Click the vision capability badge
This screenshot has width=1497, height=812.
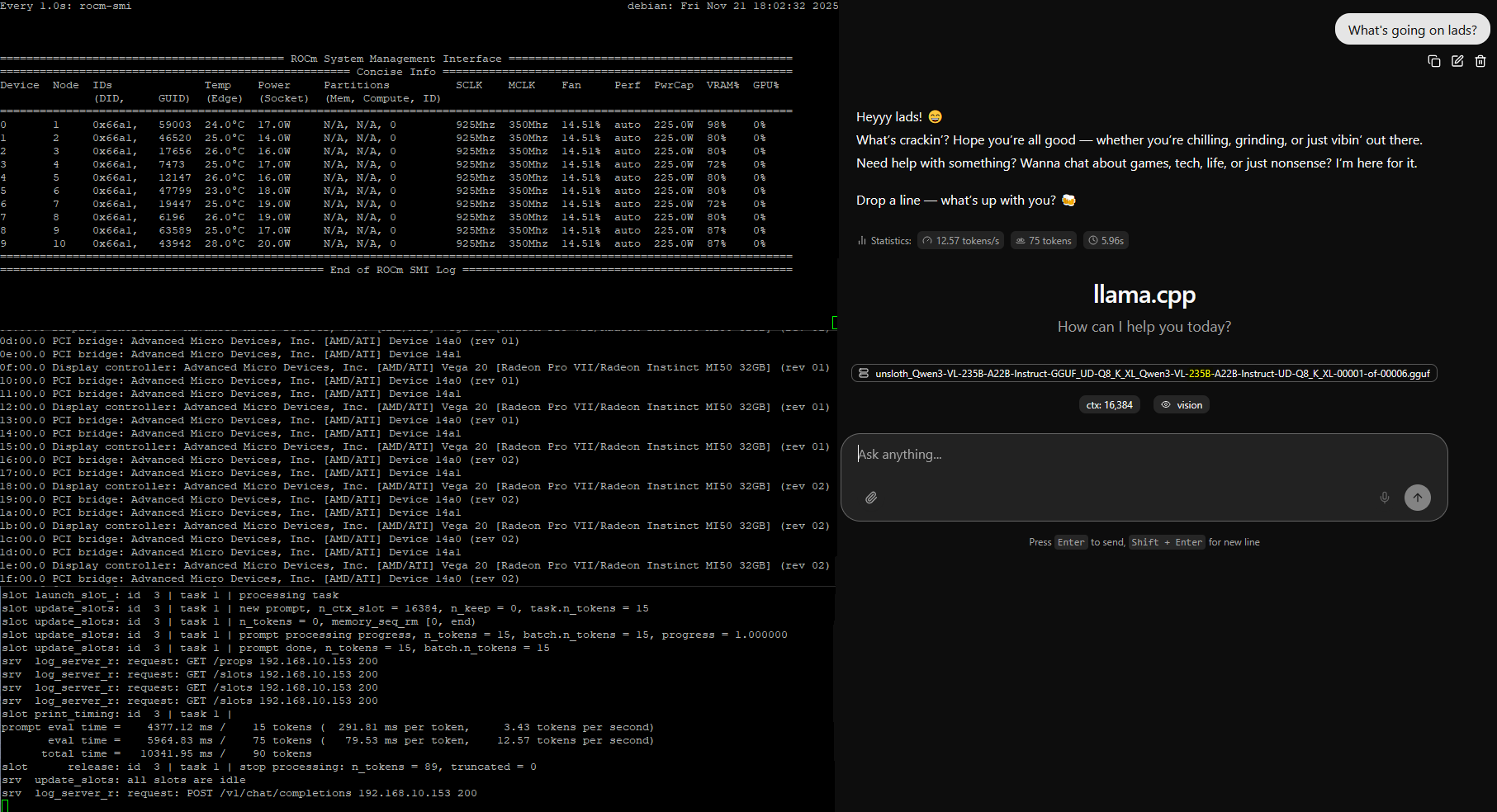click(1182, 405)
